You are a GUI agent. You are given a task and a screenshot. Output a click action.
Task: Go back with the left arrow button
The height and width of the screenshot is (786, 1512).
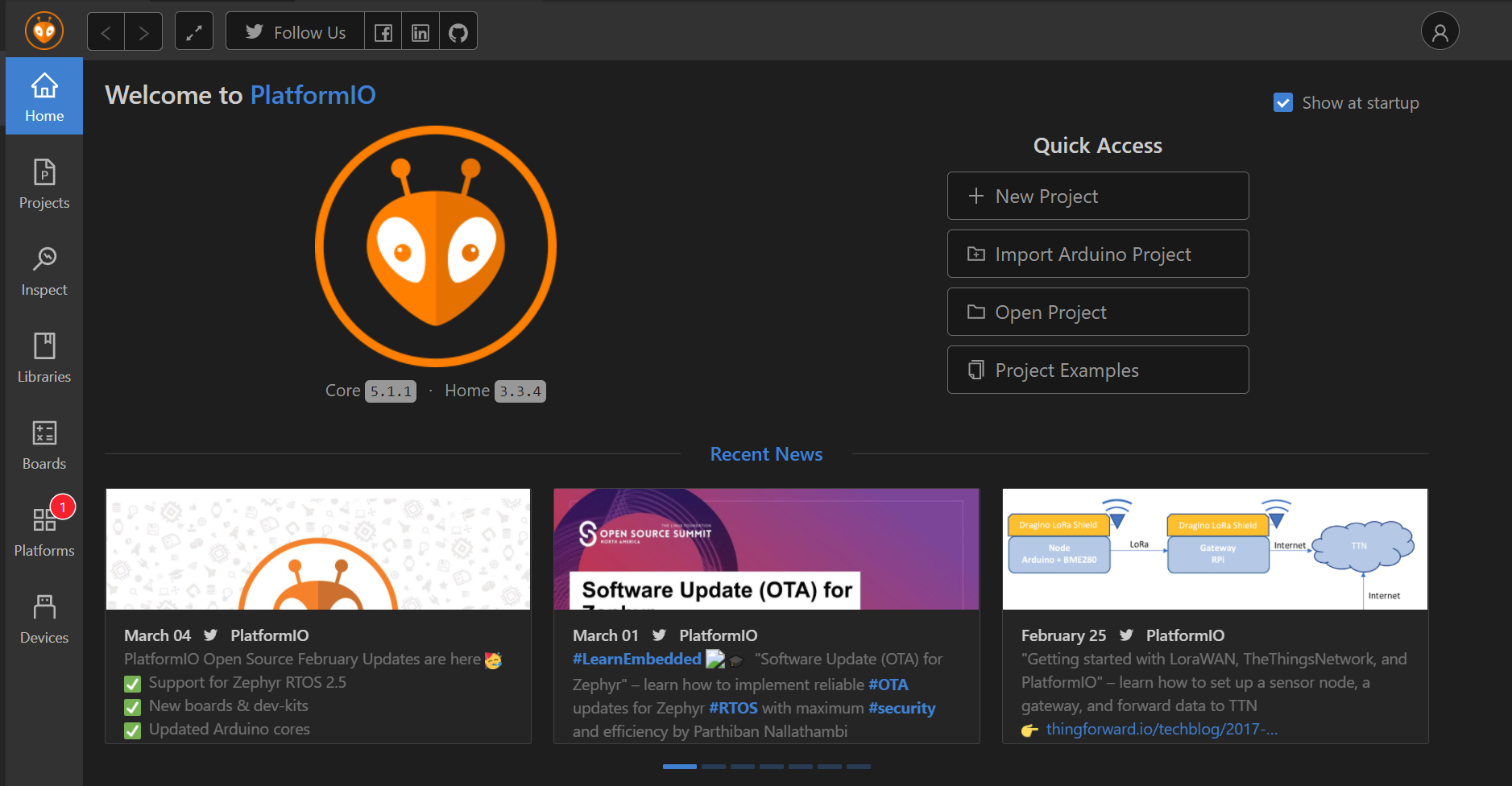coord(106,32)
